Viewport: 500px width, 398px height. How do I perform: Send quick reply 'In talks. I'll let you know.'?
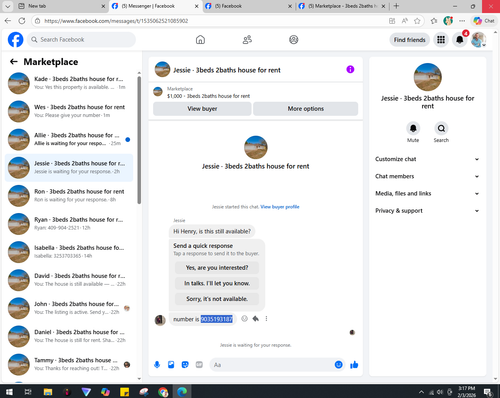tap(217, 283)
